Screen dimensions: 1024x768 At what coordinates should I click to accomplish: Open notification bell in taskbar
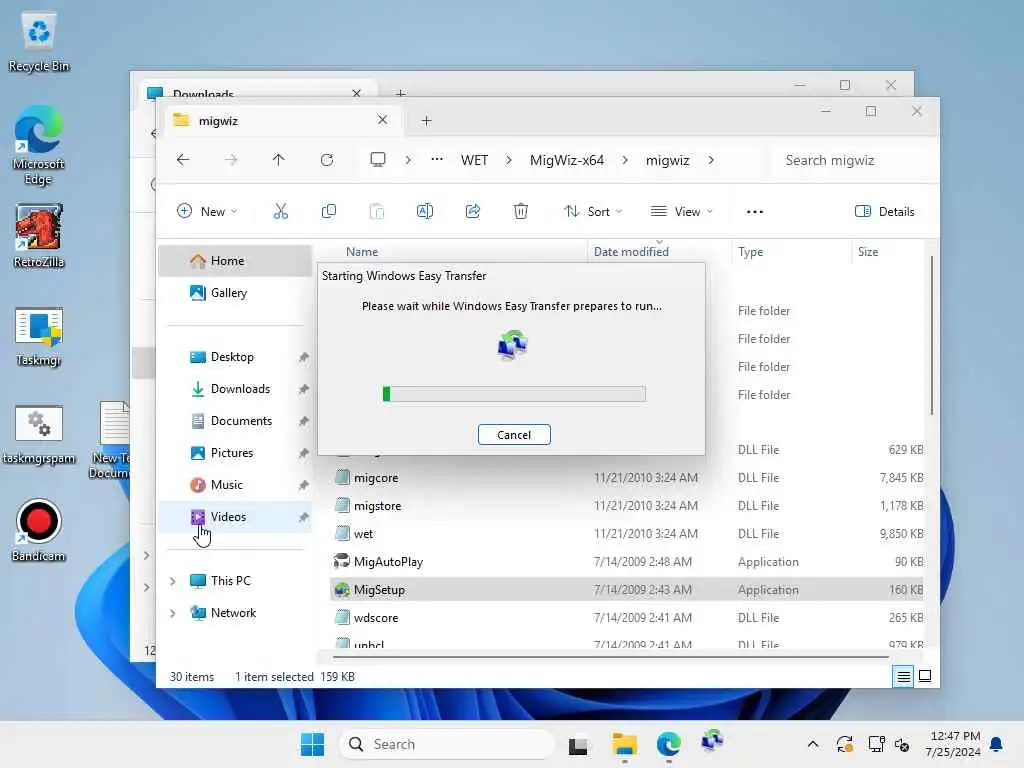point(996,744)
